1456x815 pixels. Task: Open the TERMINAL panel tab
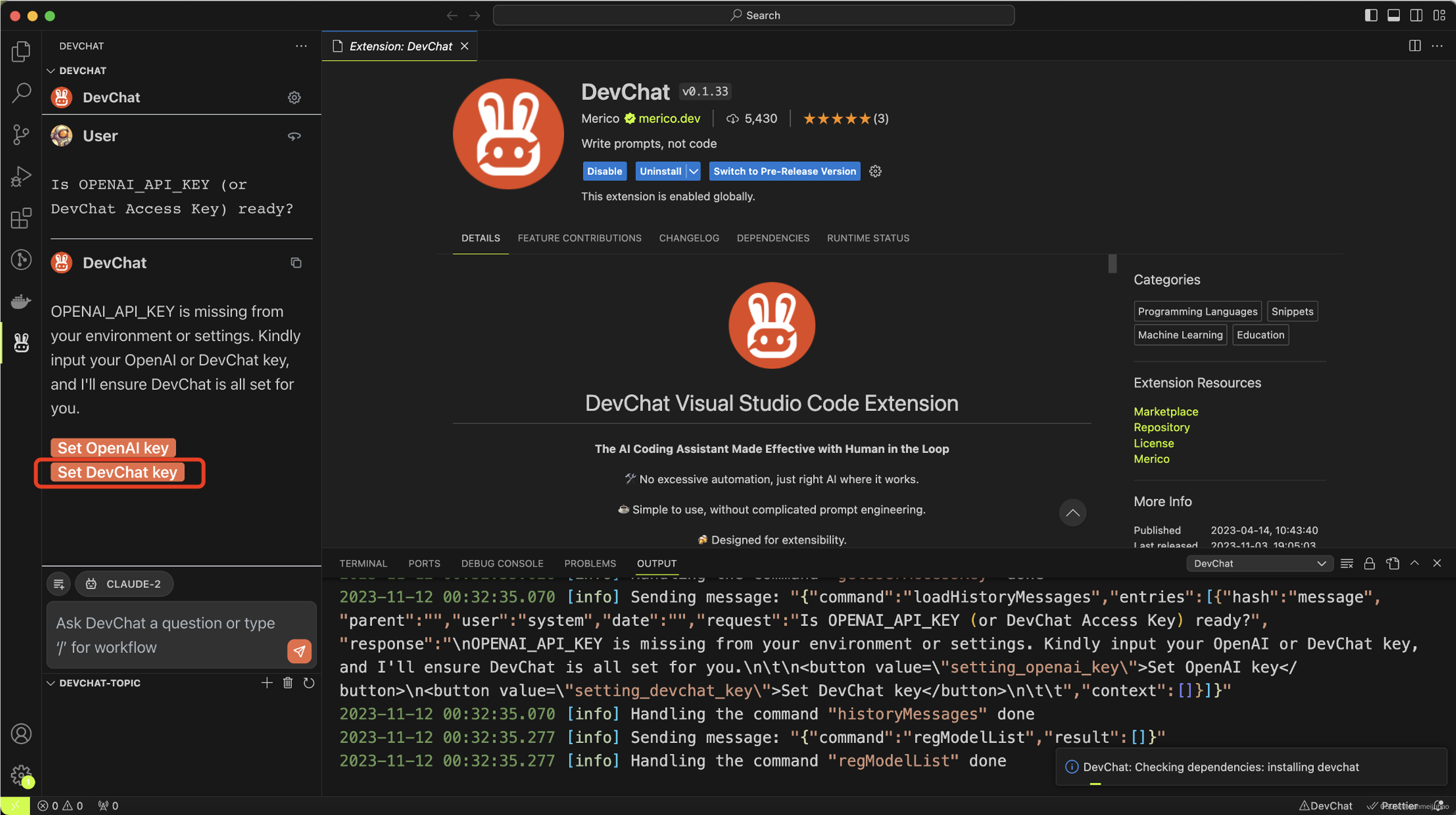[363, 564]
